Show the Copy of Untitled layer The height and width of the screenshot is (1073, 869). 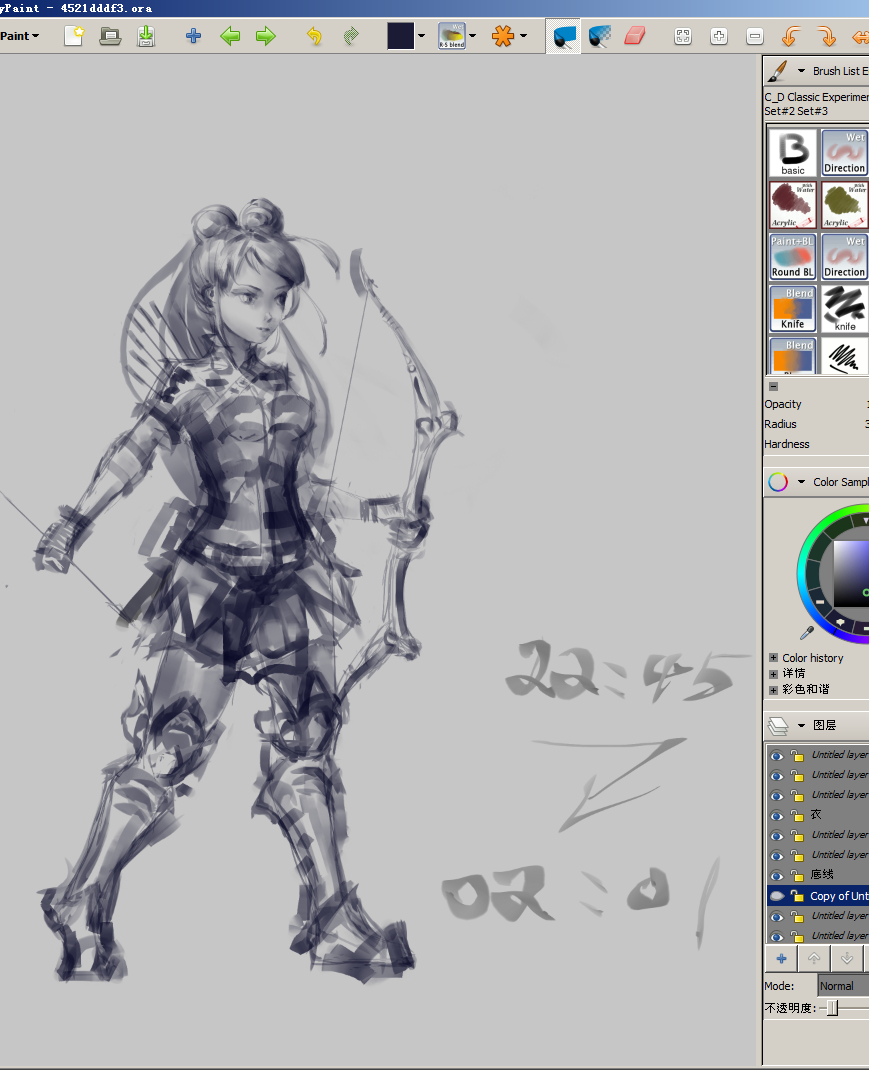point(777,896)
